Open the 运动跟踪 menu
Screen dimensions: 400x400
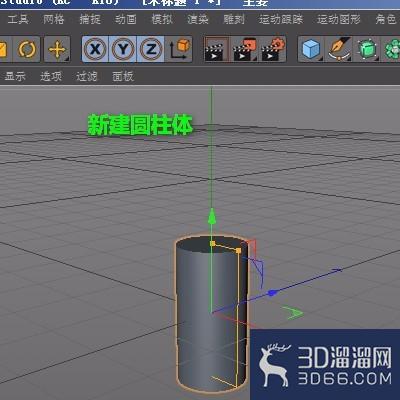tap(281, 19)
